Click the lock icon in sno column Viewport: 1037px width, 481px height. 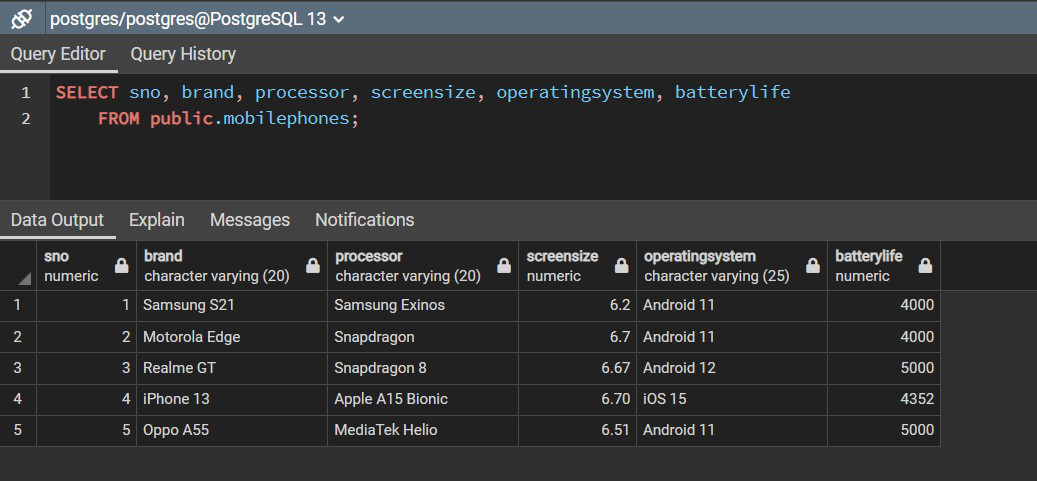122,266
